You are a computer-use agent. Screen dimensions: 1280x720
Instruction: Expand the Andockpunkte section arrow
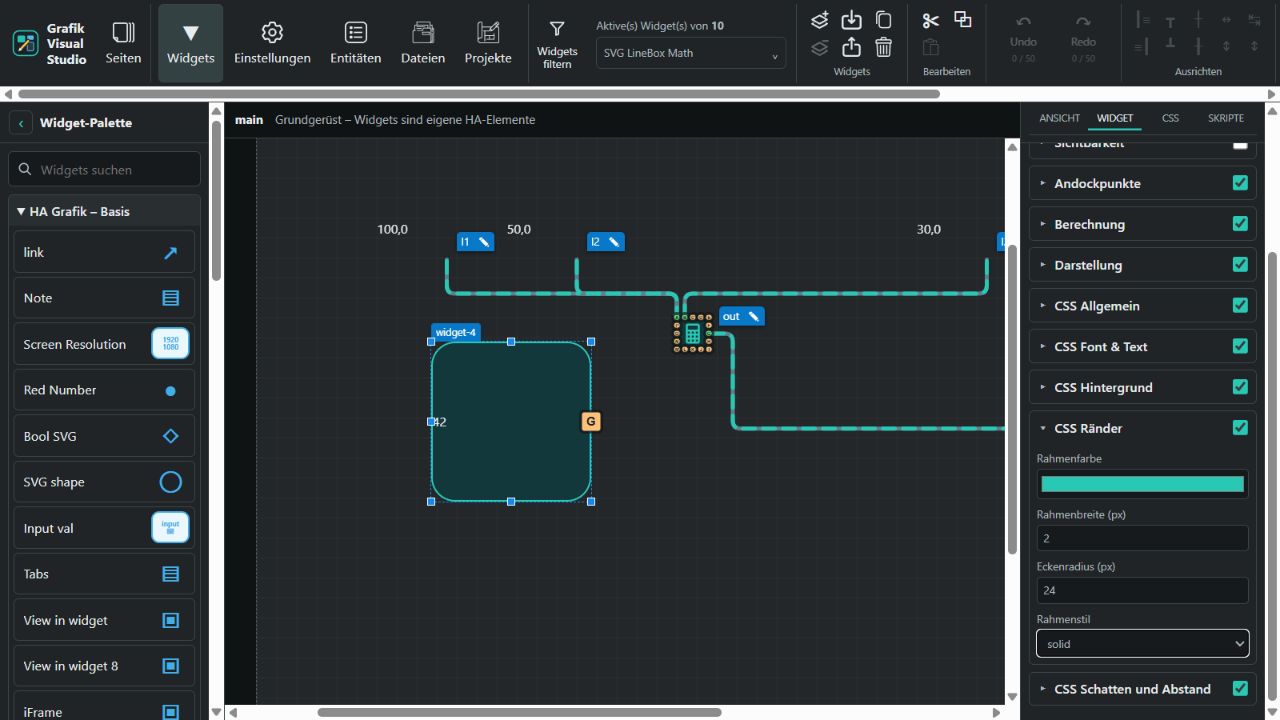click(x=1043, y=183)
